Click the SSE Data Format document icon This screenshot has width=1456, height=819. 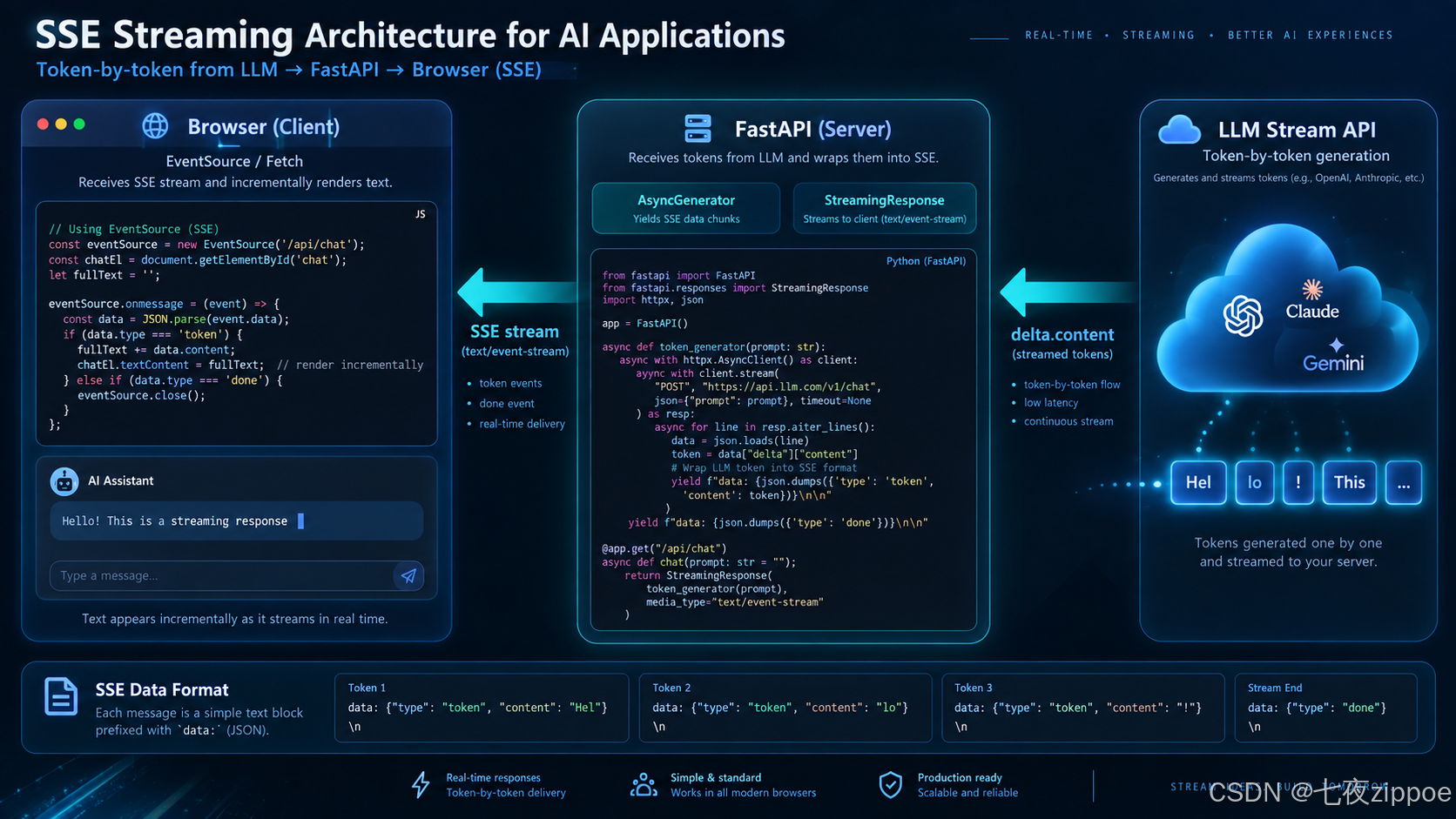click(x=61, y=696)
